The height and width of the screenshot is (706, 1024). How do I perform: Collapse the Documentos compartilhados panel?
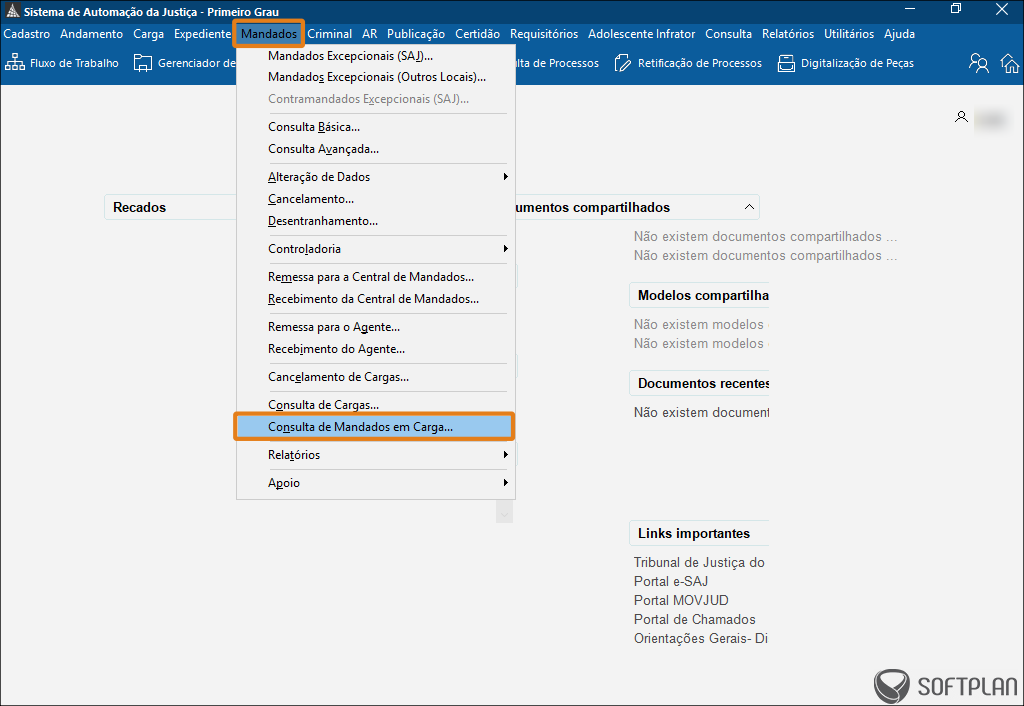click(x=748, y=207)
